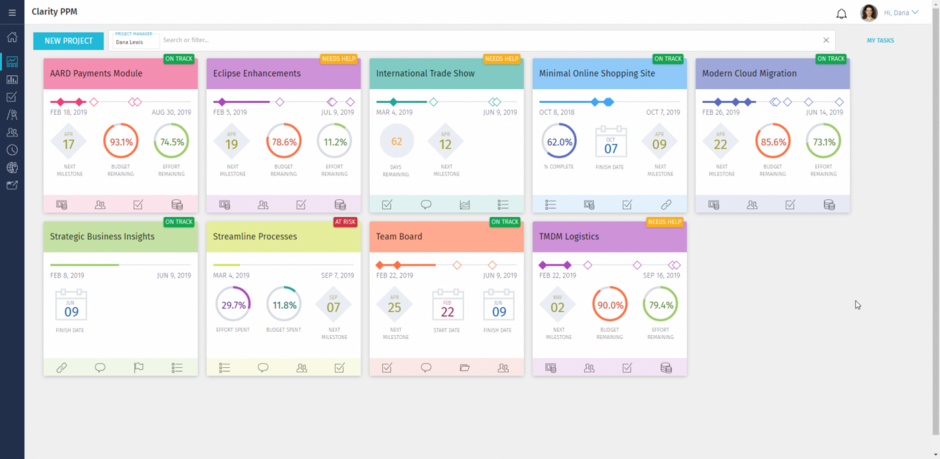Go to Home in the left sidebar
Screen dimensions: 940x459
click(x=12, y=37)
